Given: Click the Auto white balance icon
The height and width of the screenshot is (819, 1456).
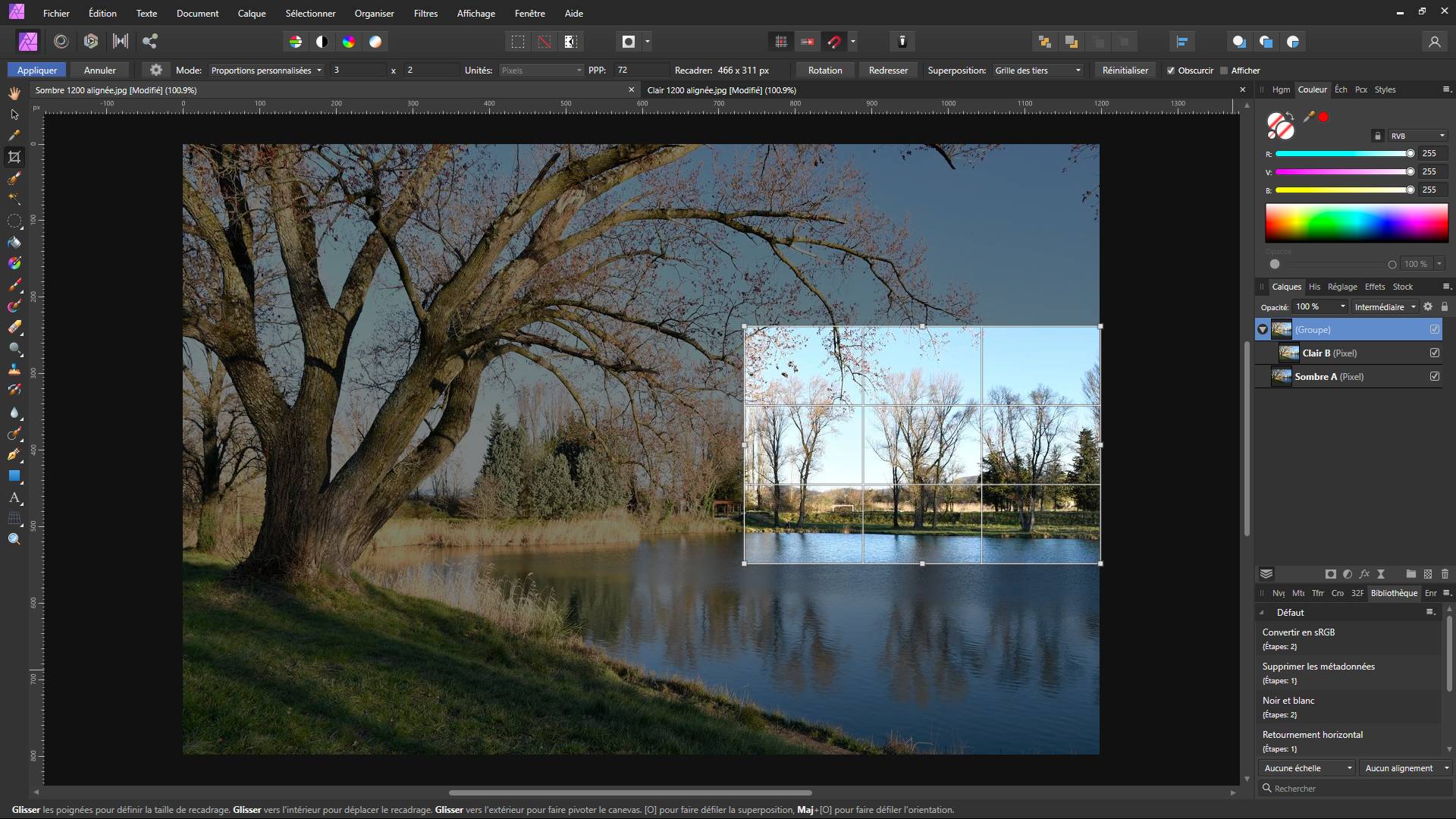Looking at the screenshot, I should click(375, 42).
